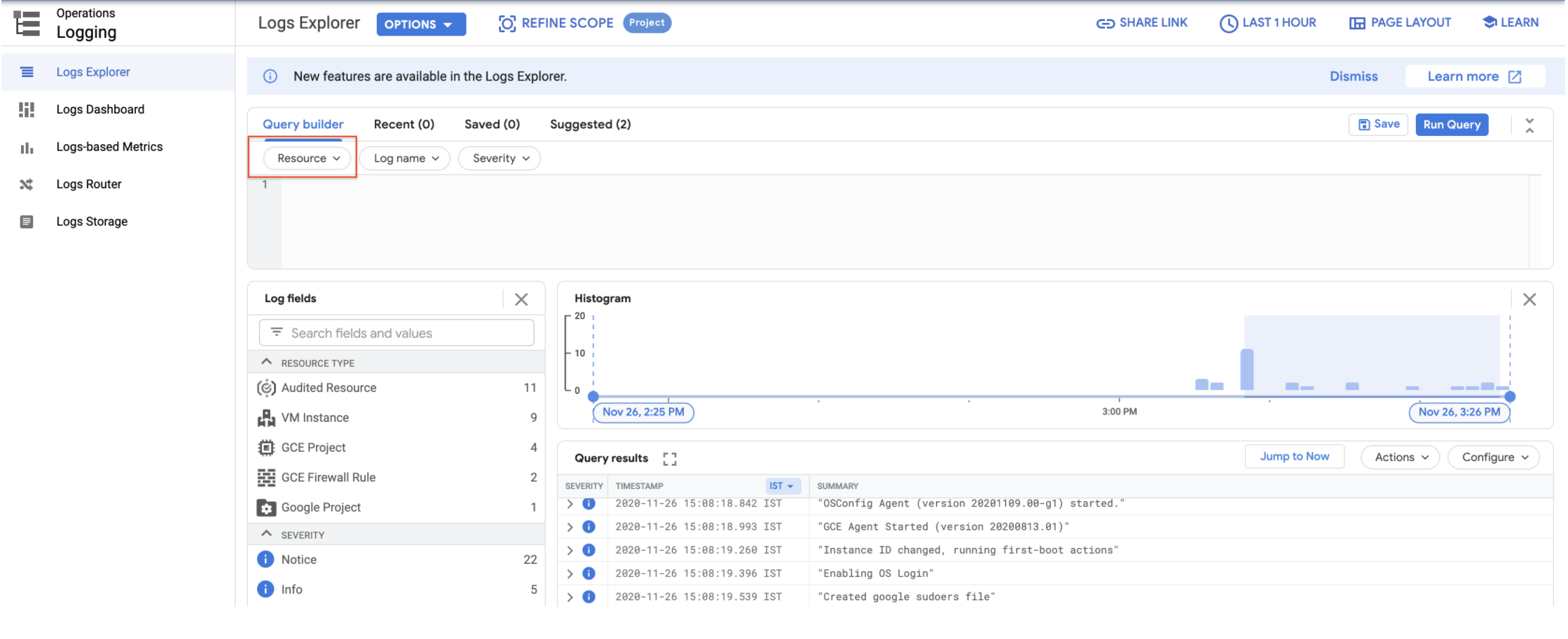This screenshot has width=1568, height=639.
Task: Select VM Instance resource type
Action: [x=397, y=418]
